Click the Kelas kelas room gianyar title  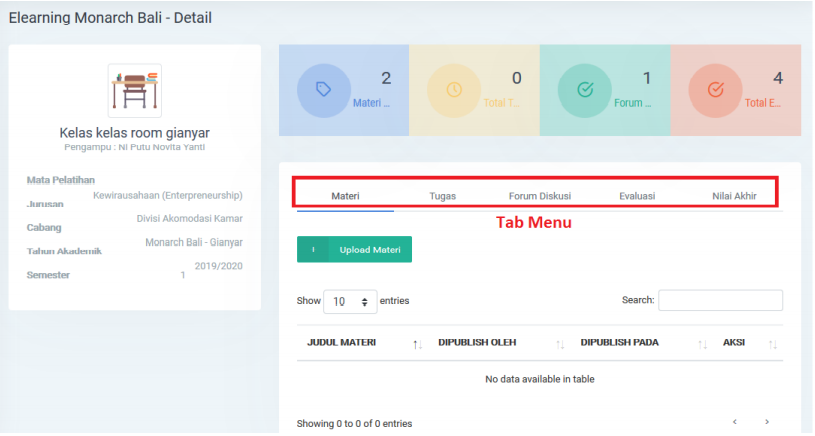pyautogui.click(x=134, y=132)
